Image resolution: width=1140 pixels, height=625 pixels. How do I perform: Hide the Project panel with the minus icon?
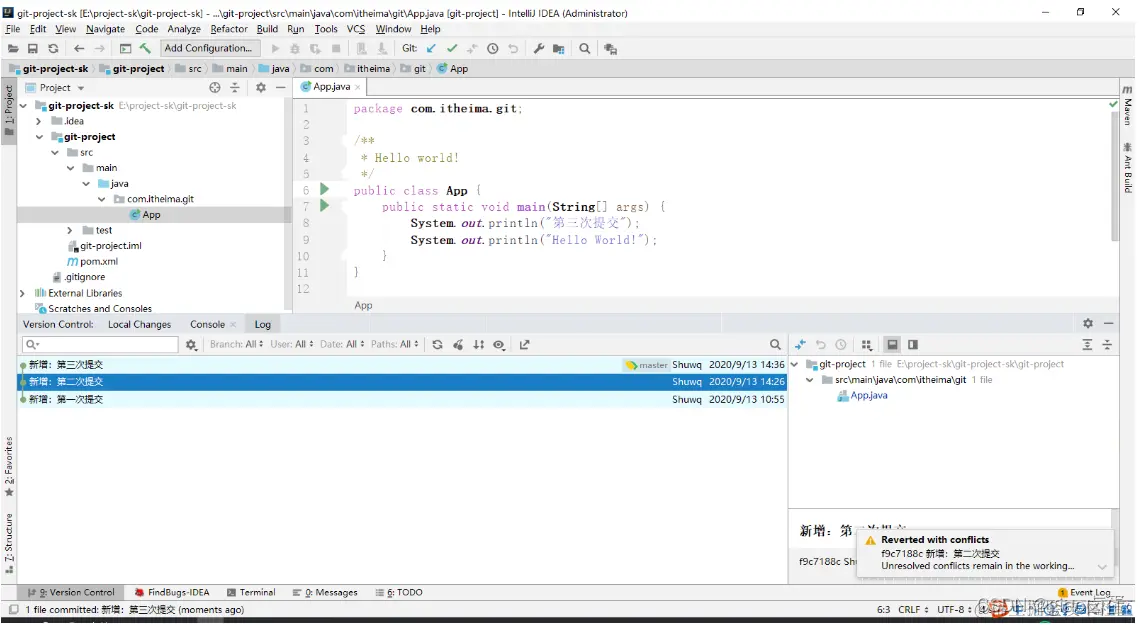pos(281,88)
